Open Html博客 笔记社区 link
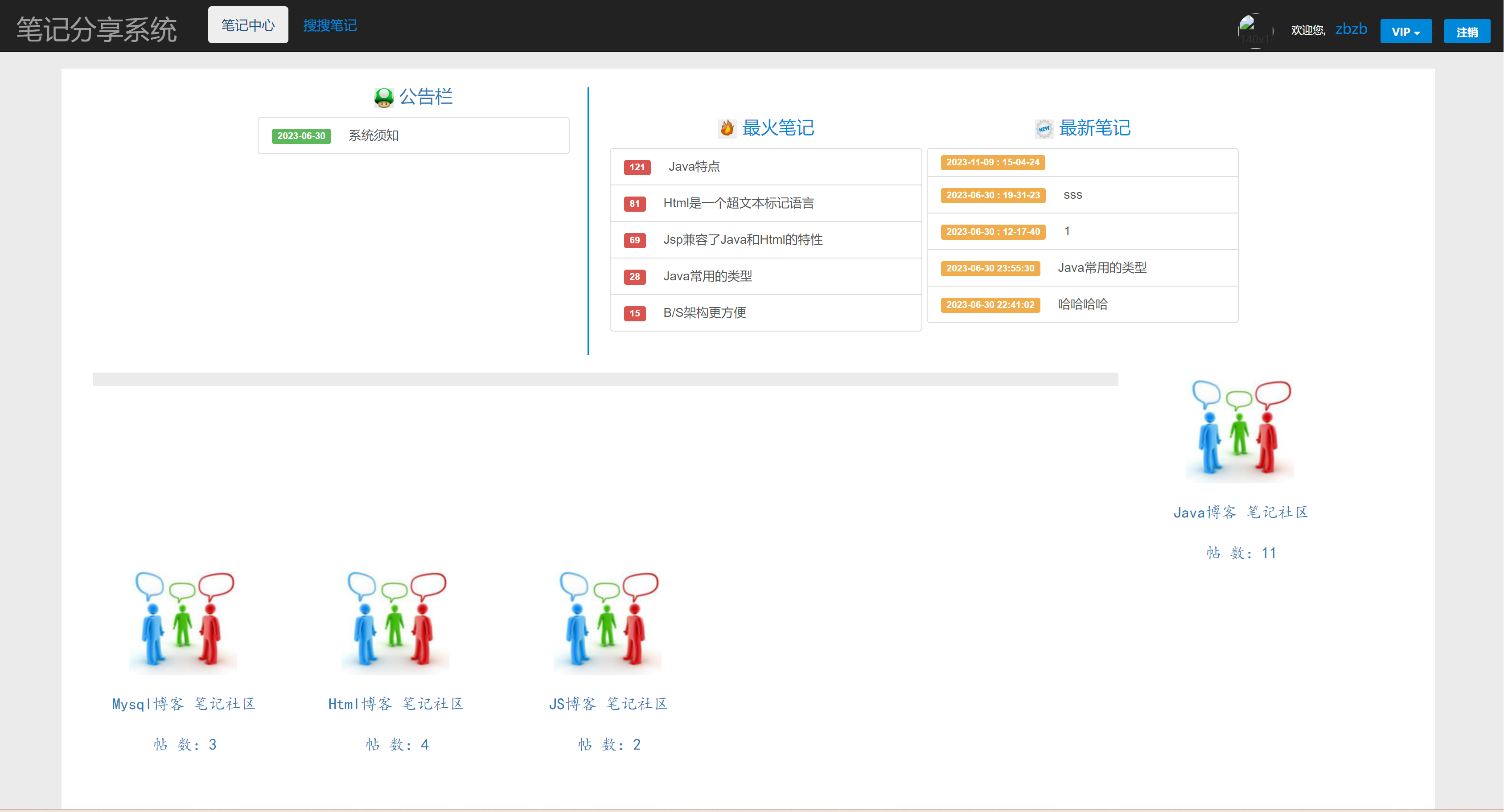This screenshot has width=1504, height=812. (x=395, y=703)
